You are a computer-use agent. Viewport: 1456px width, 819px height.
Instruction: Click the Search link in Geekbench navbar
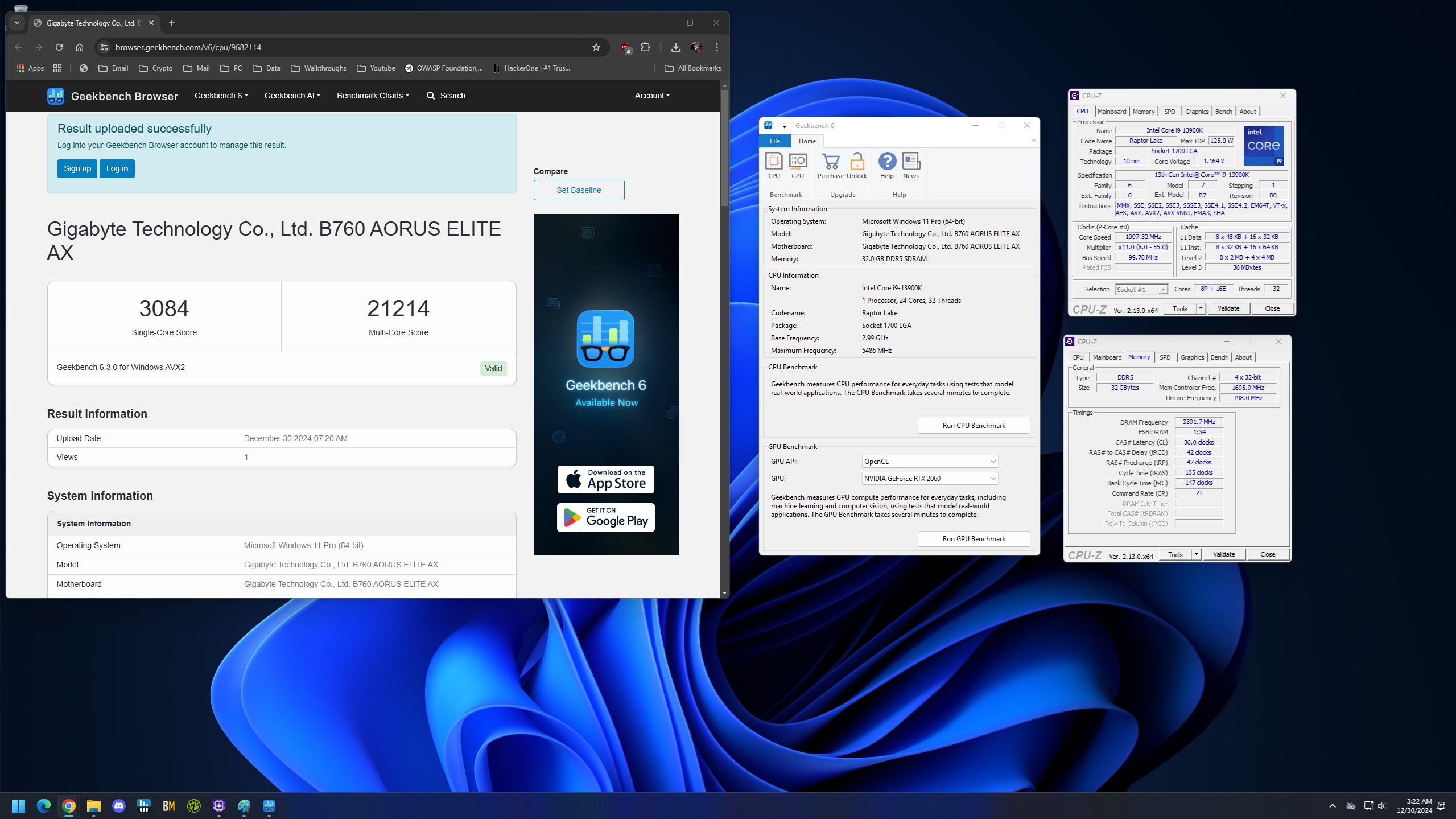click(446, 96)
